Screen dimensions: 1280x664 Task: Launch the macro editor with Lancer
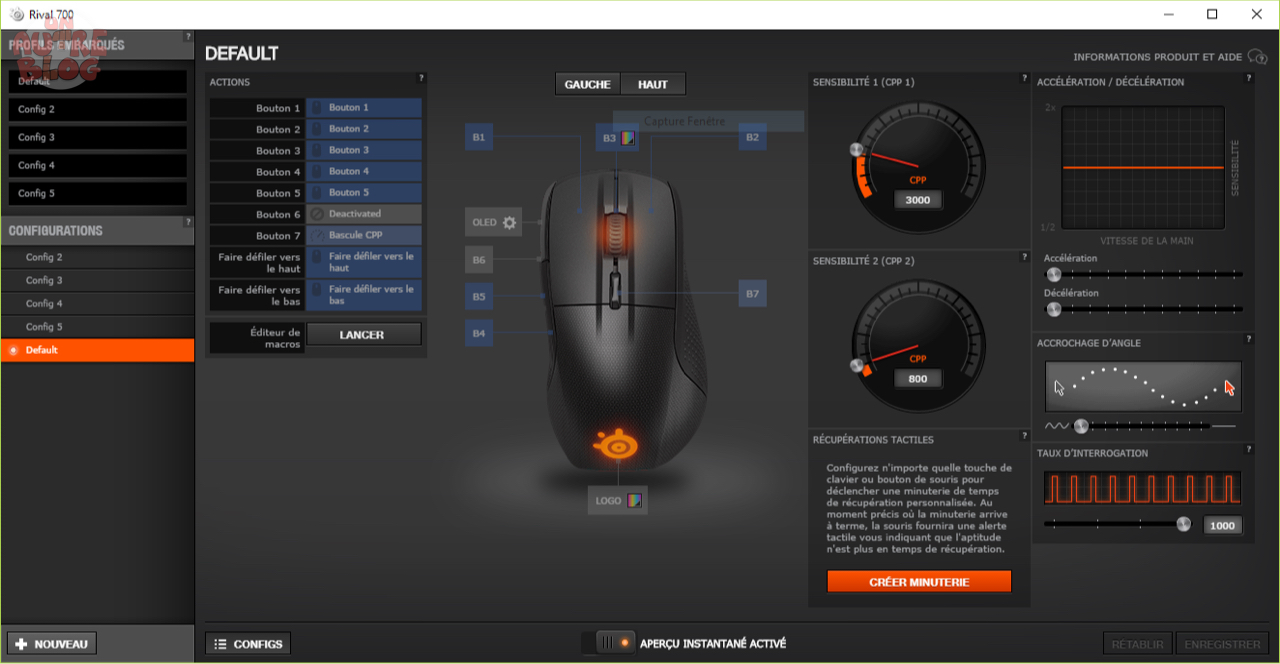point(364,335)
